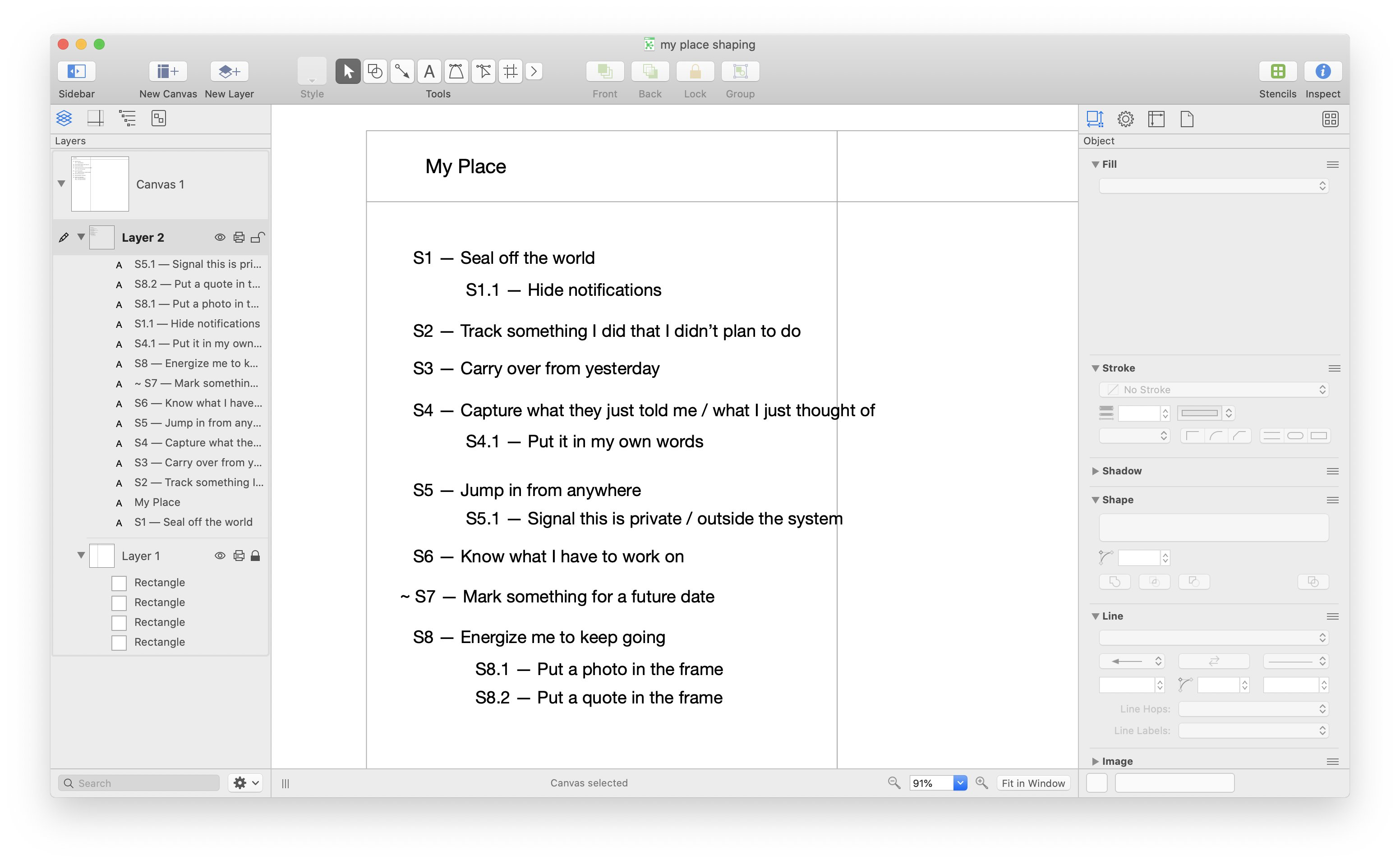
Task: Toggle visibility of Layer 2
Action: tap(220, 237)
